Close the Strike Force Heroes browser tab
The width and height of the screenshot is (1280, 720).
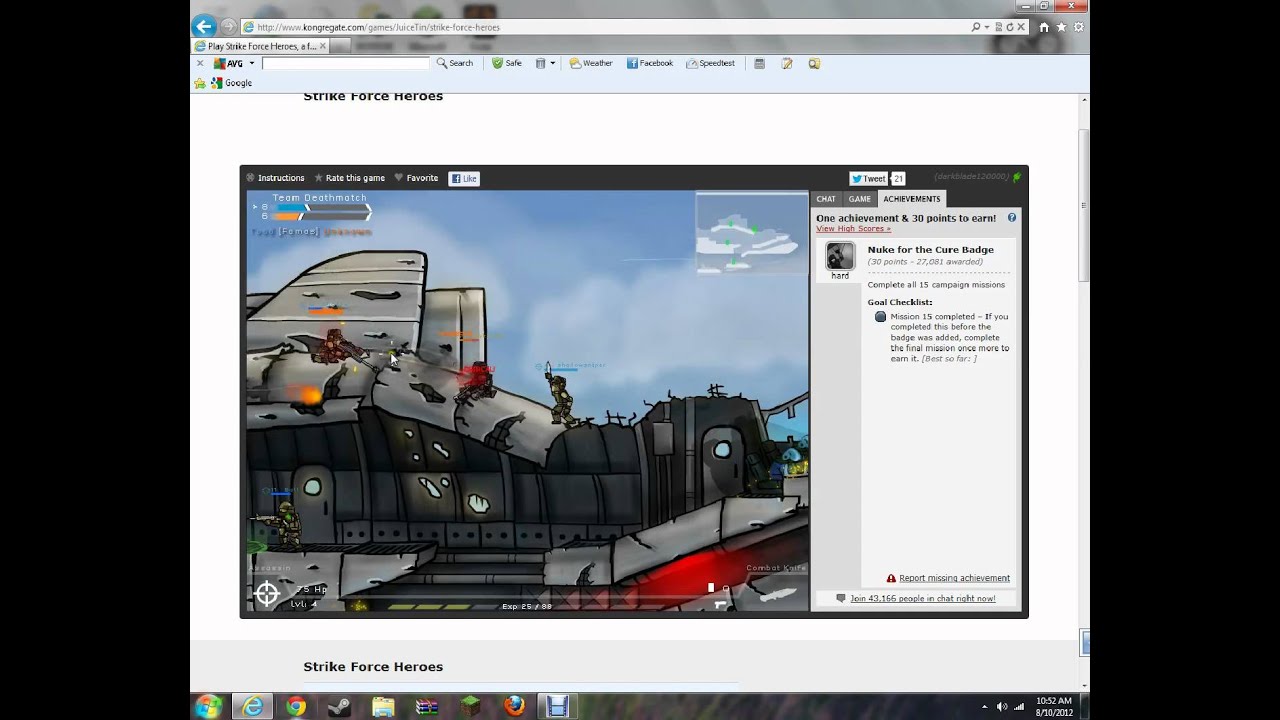point(323,46)
